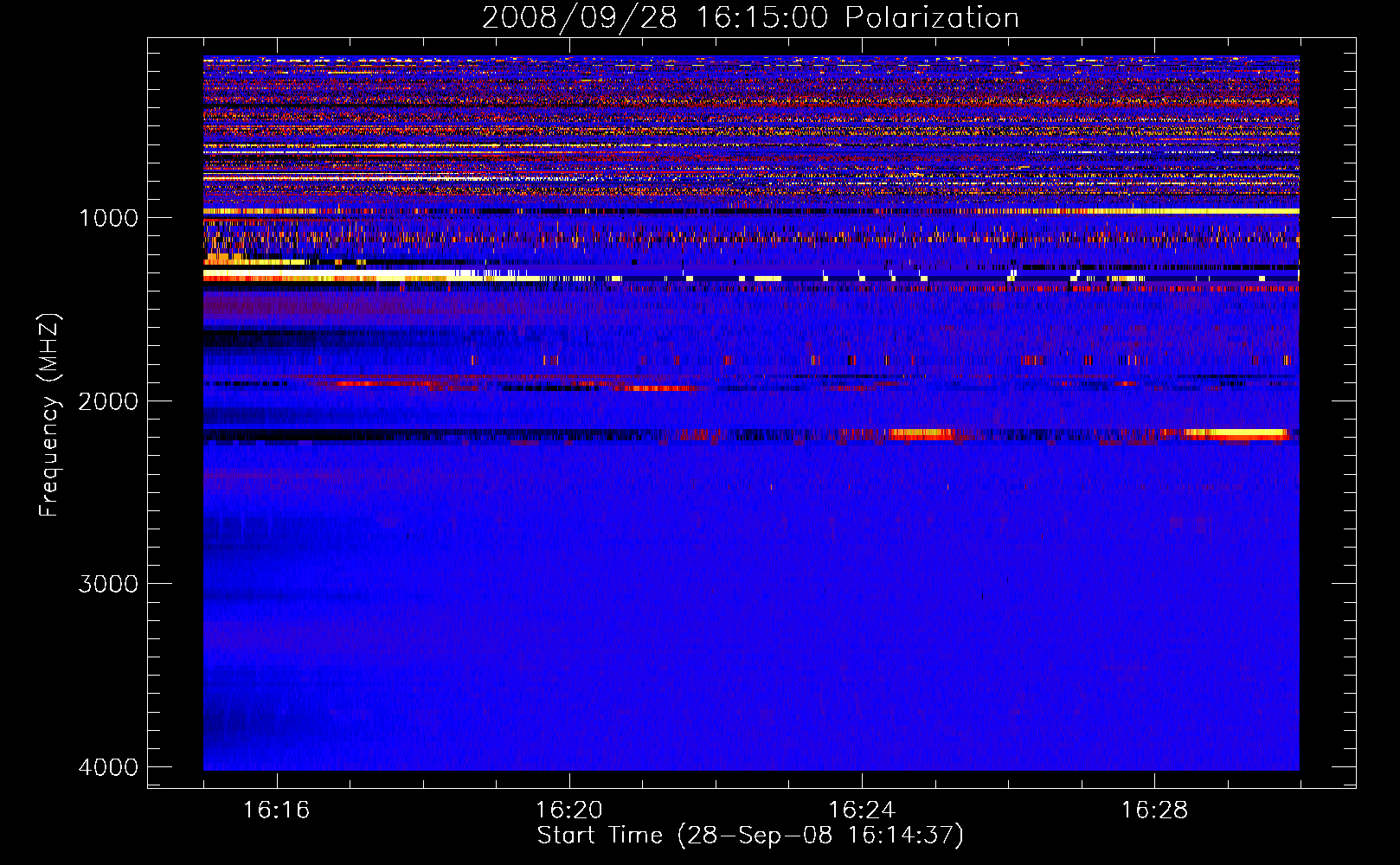Screen dimensions: 1400x865
Task: Click the 4000 frequency tick label
Action: point(108,767)
